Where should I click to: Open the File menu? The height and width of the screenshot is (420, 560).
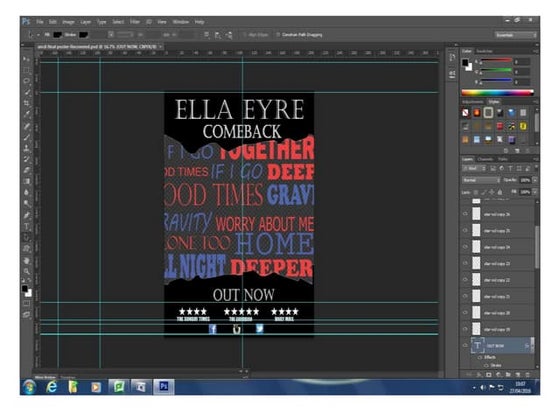(x=40, y=22)
